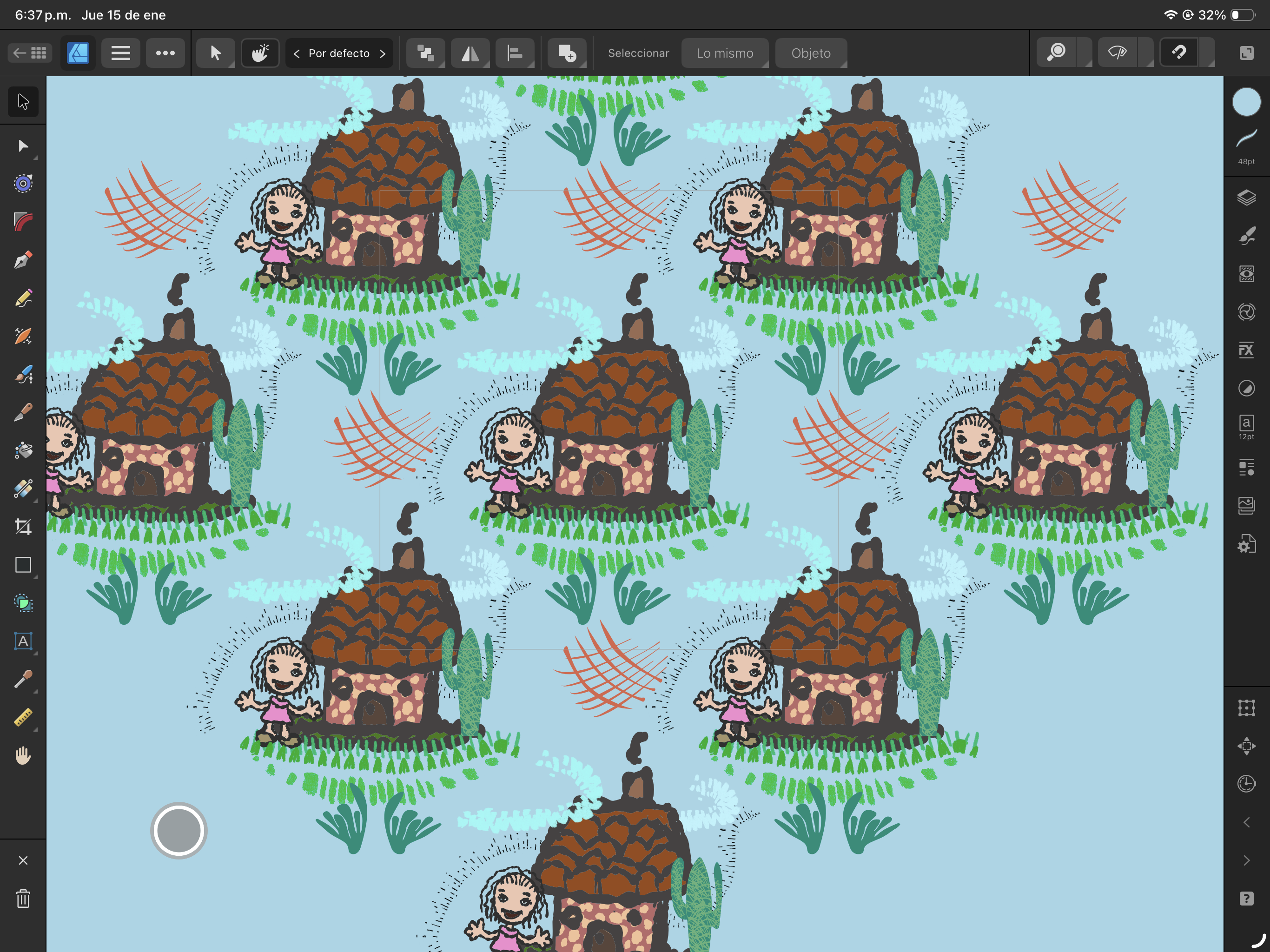Open the 12pt Text panel
The height and width of the screenshot is (952, 1270).
[1246, 427]
